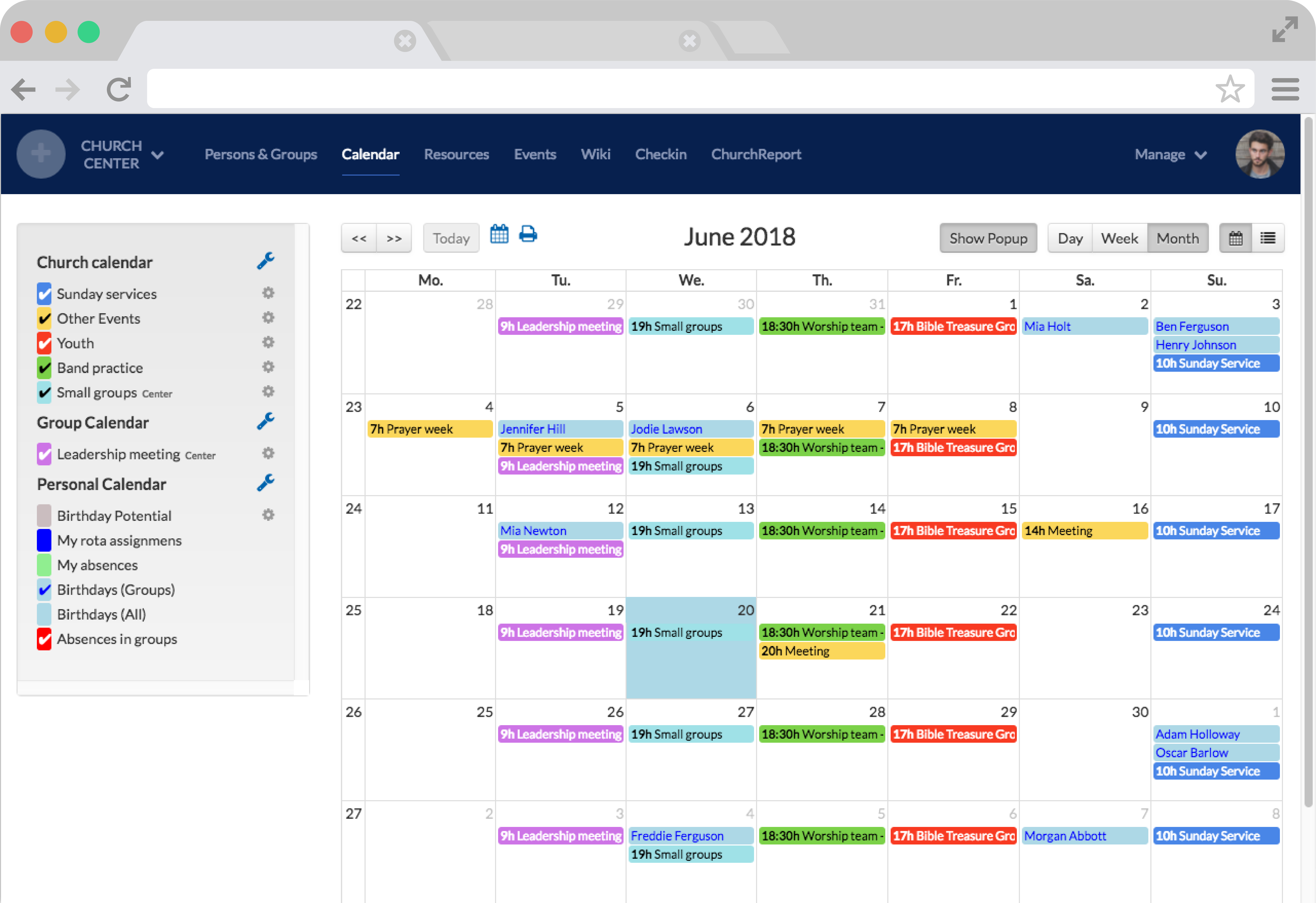Open gear settings for Youth

268,342
